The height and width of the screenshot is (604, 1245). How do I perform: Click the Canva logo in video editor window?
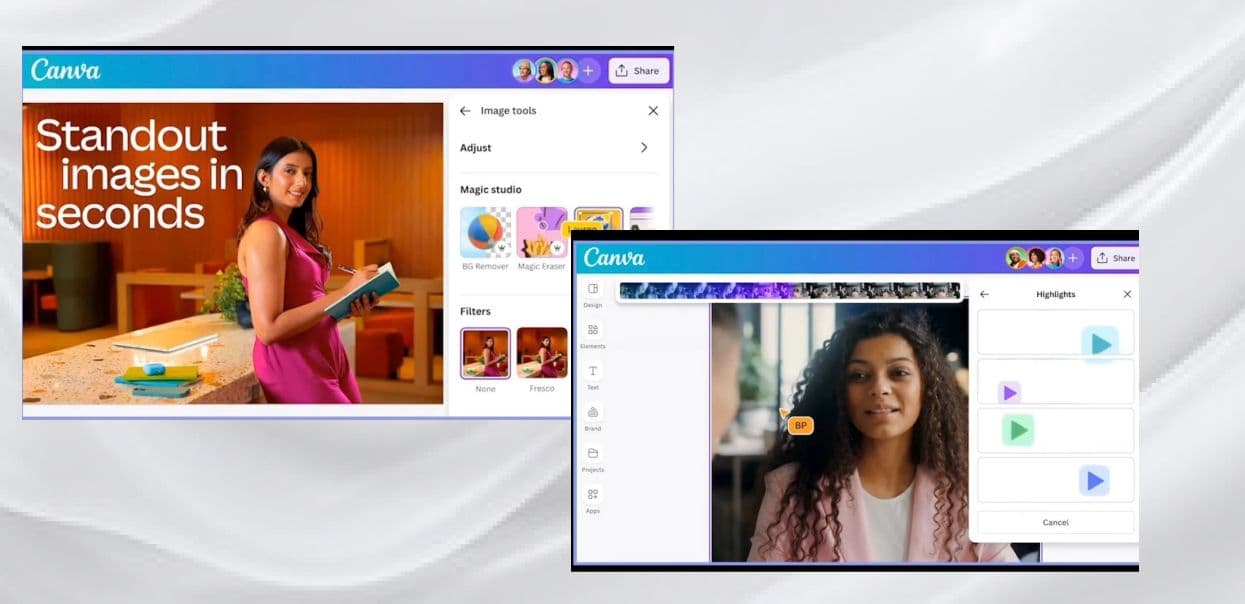[613, 257]
